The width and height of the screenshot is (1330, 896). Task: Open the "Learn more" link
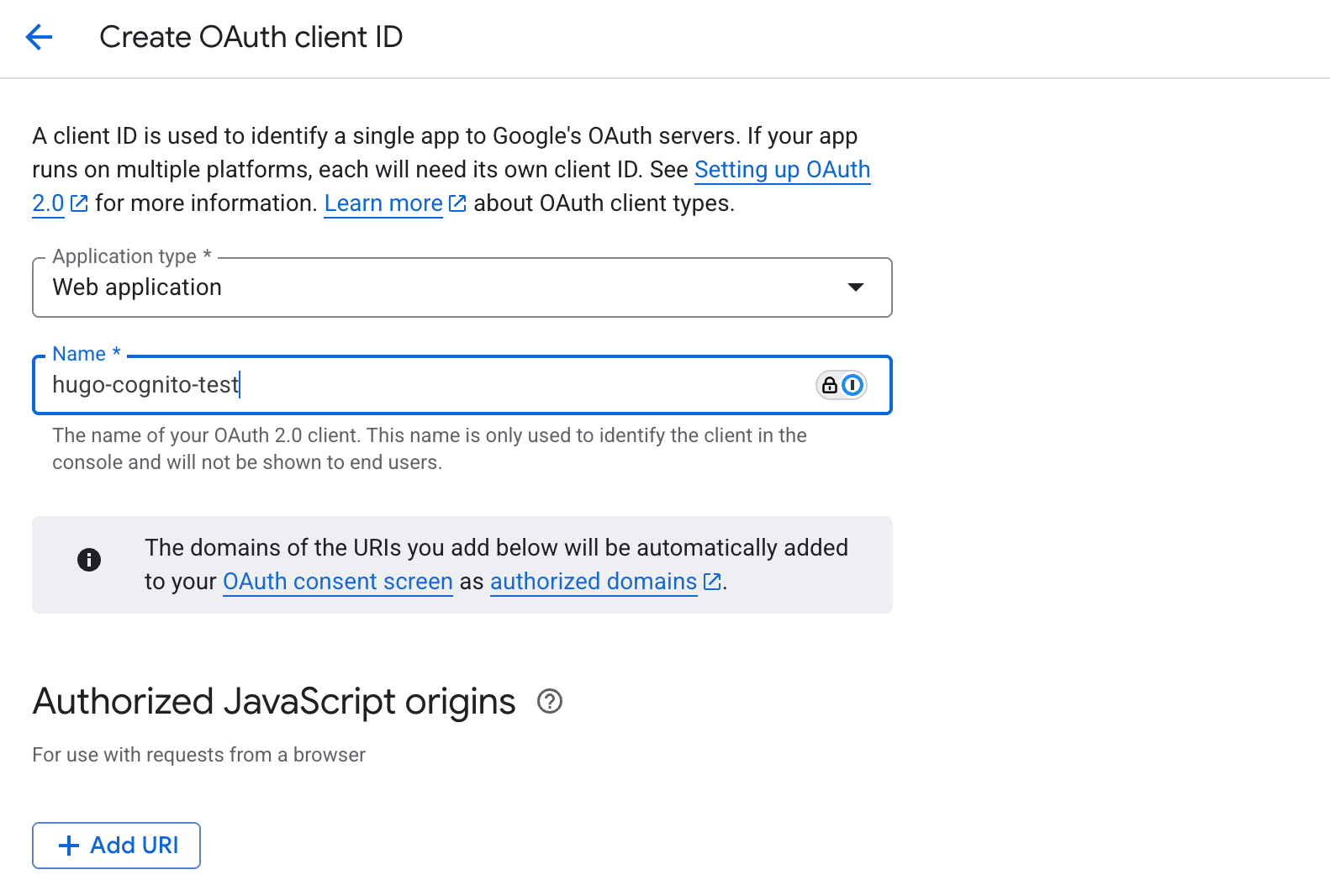coord(383,203)
